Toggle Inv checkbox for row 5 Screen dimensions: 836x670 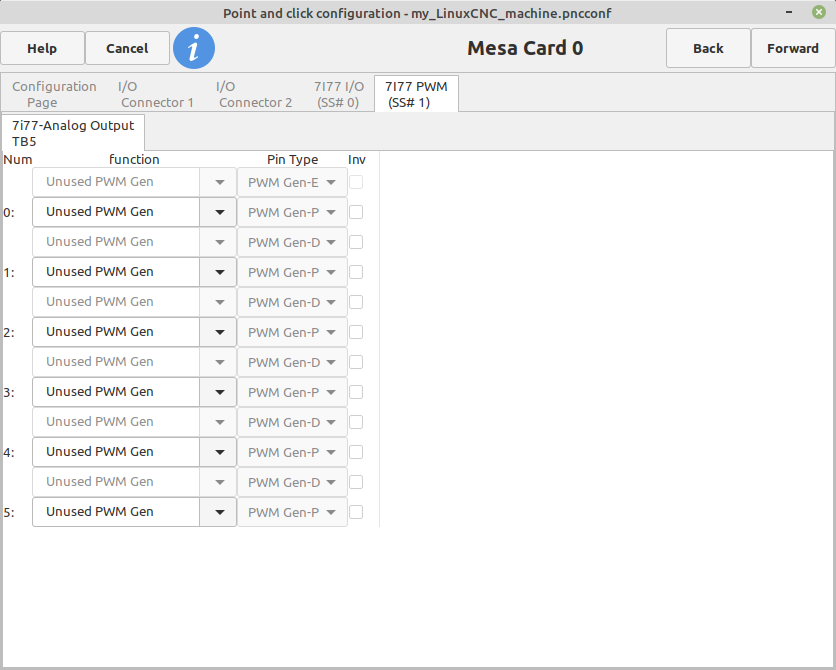(x=356, y=512)
